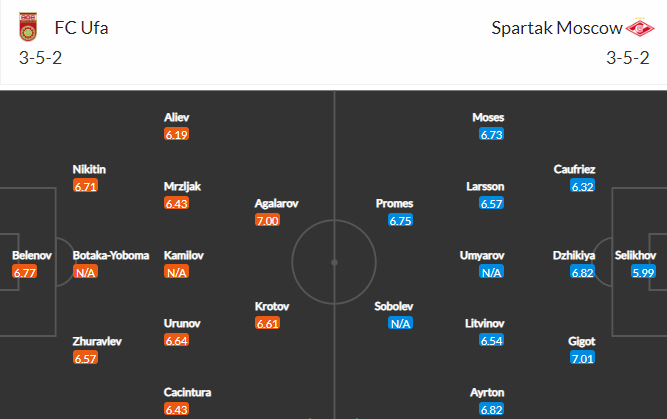Click Aliev's 6.19 rating badge
This screenshot has height=419, width=667.
[177, 134]
